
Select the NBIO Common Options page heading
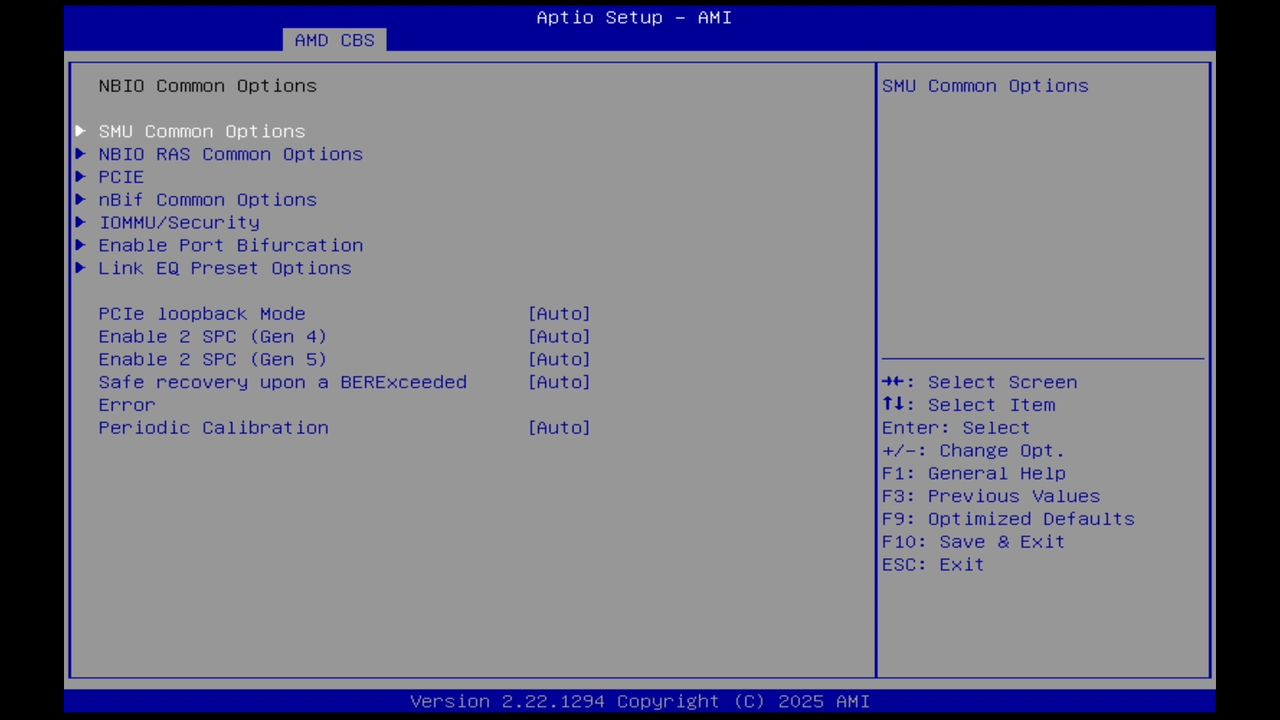(x=207, y=86)
